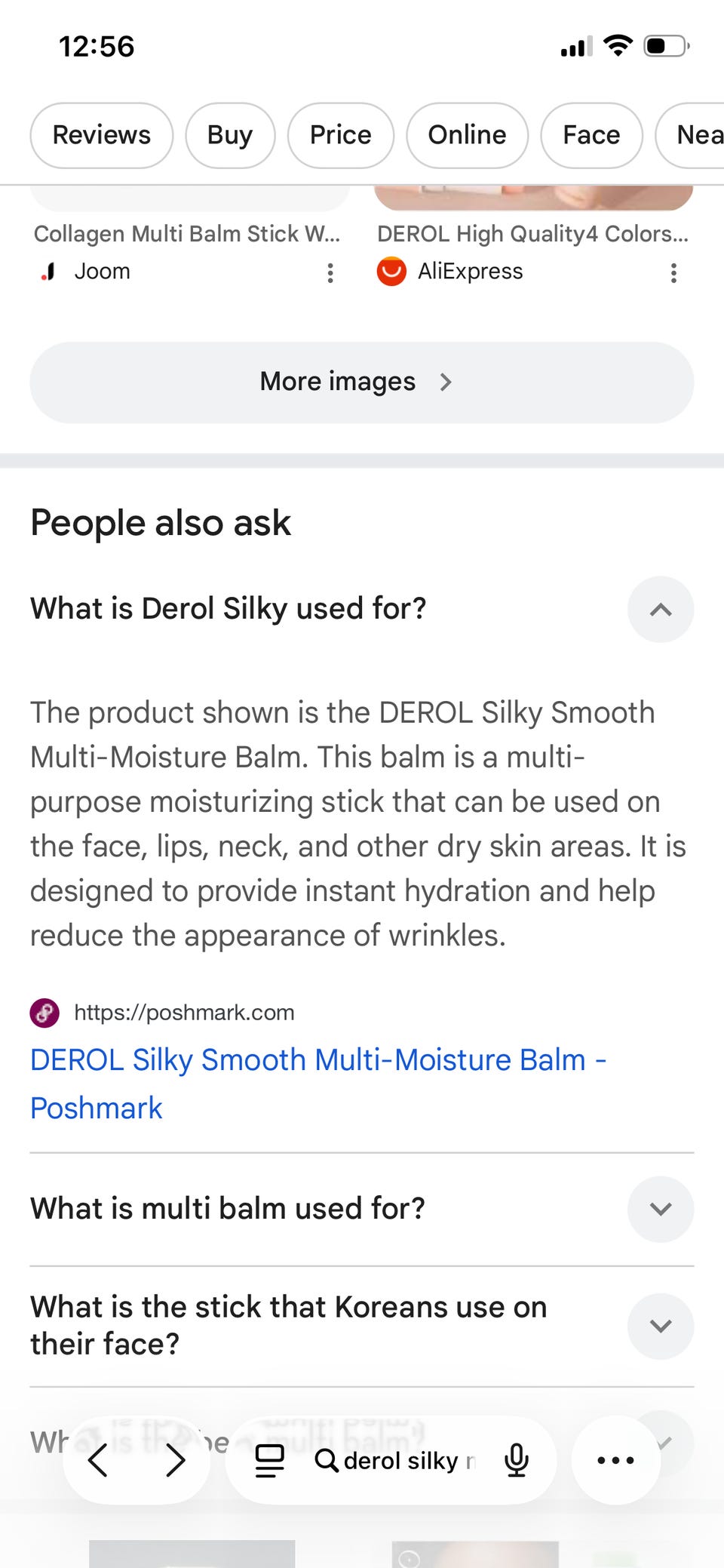Viewport: 724px width, 1568px height.
Task: Expand the Koreans face stick question
Action: (x=661, y=1326)
